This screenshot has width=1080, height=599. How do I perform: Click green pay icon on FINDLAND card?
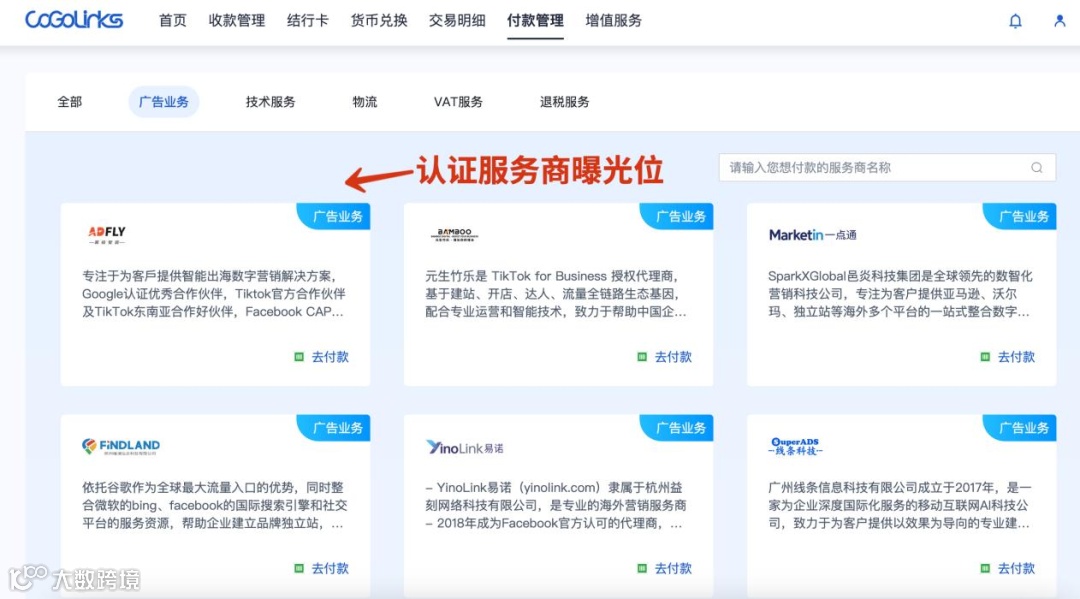click(299, 568)
